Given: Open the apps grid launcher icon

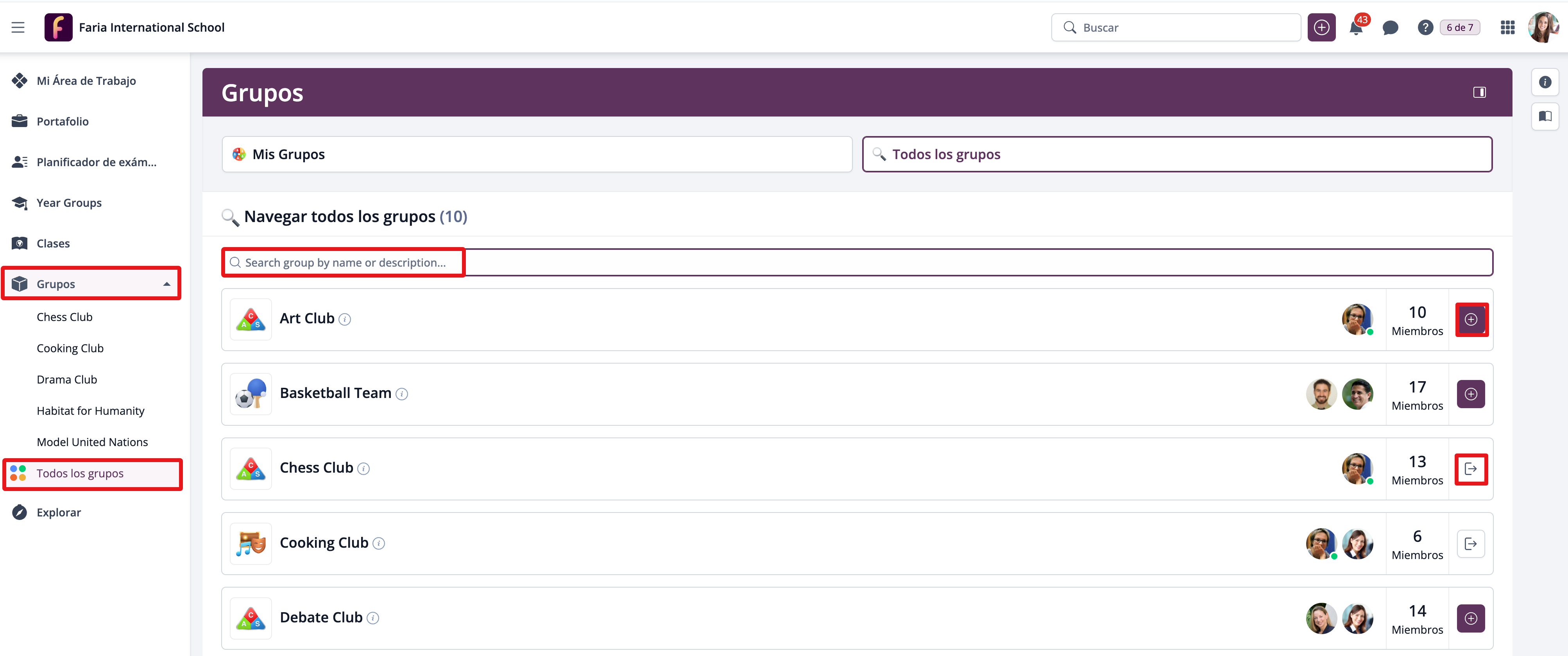Looking at the screenshot, I should tap(1507, 28).
